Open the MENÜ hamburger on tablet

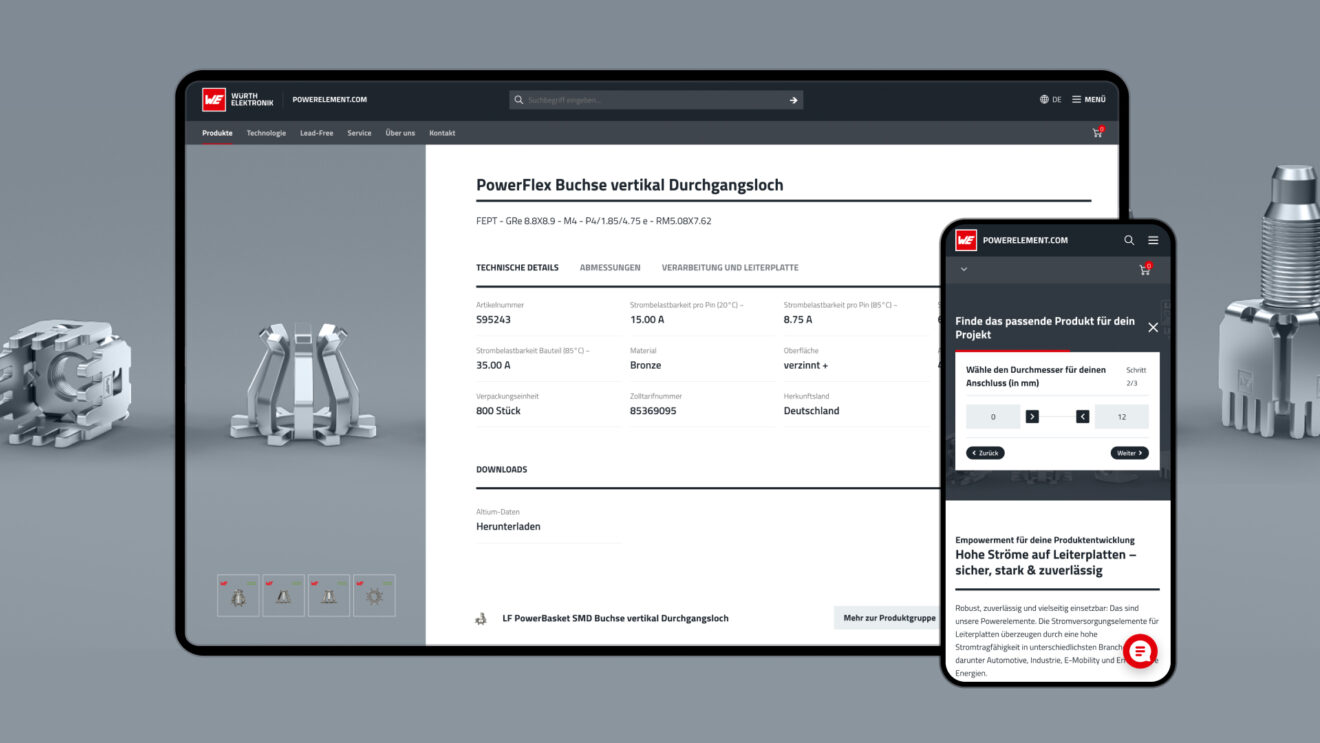(x=1088, y=100)
